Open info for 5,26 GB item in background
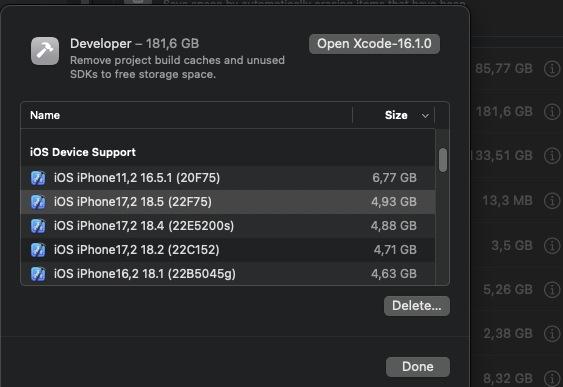The image size is (563, 387). (552, 289)
